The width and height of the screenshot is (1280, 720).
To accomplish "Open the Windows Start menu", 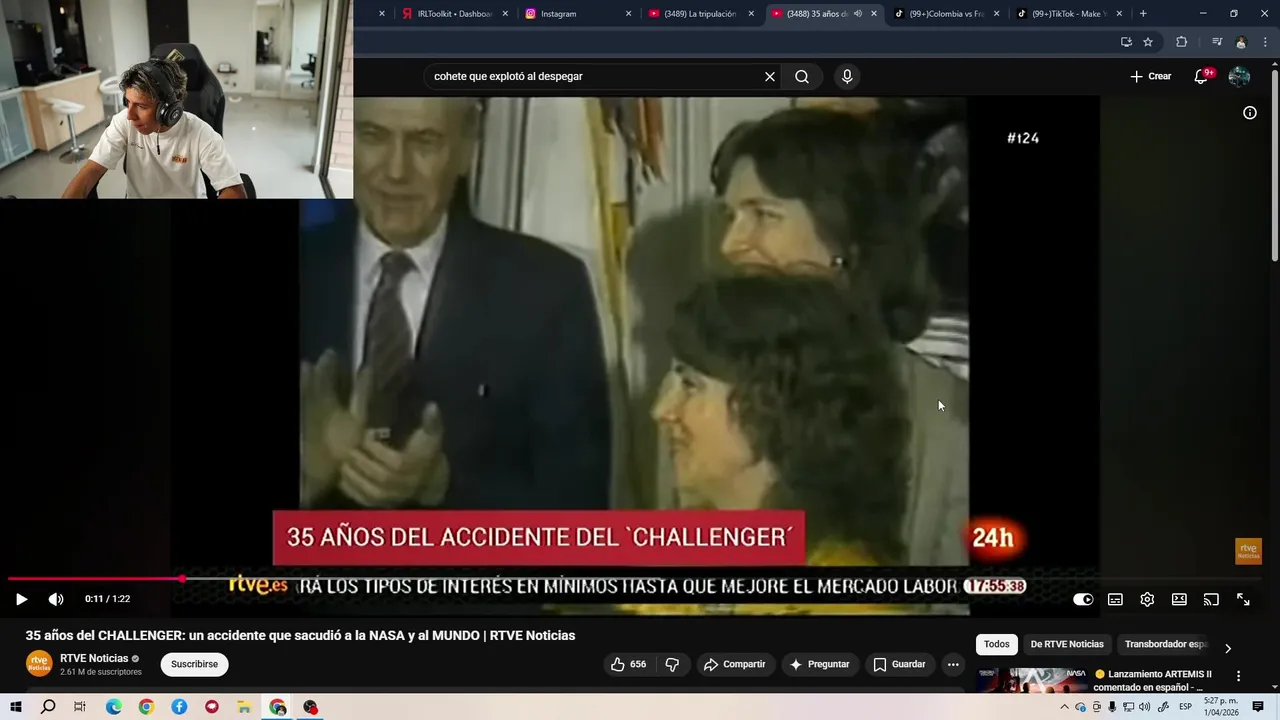I will tap(16, 707).
